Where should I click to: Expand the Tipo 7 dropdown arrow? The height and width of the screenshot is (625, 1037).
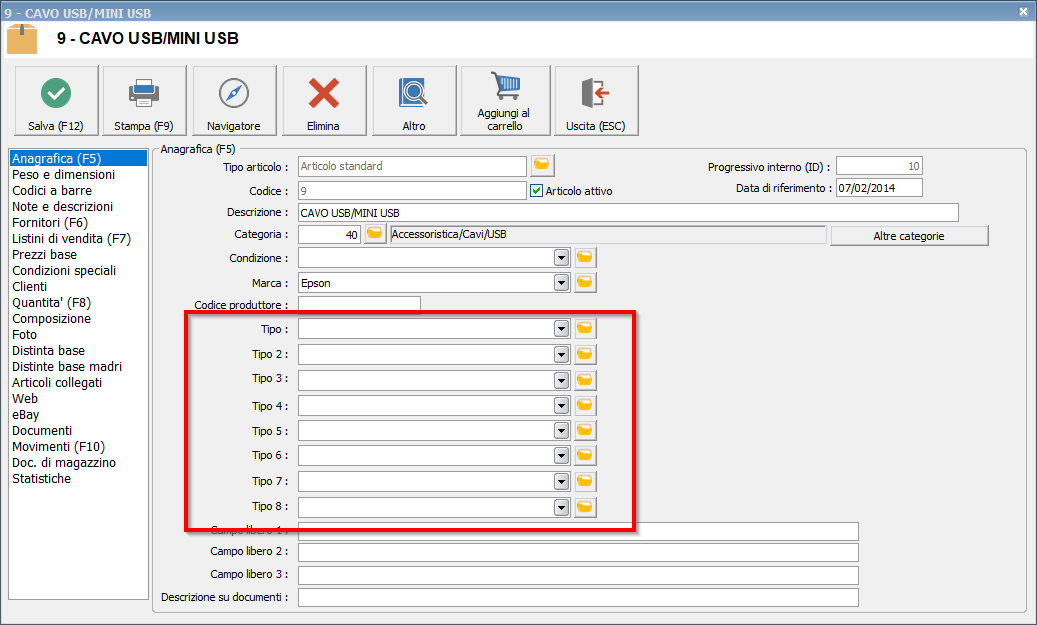click(561, 481)
